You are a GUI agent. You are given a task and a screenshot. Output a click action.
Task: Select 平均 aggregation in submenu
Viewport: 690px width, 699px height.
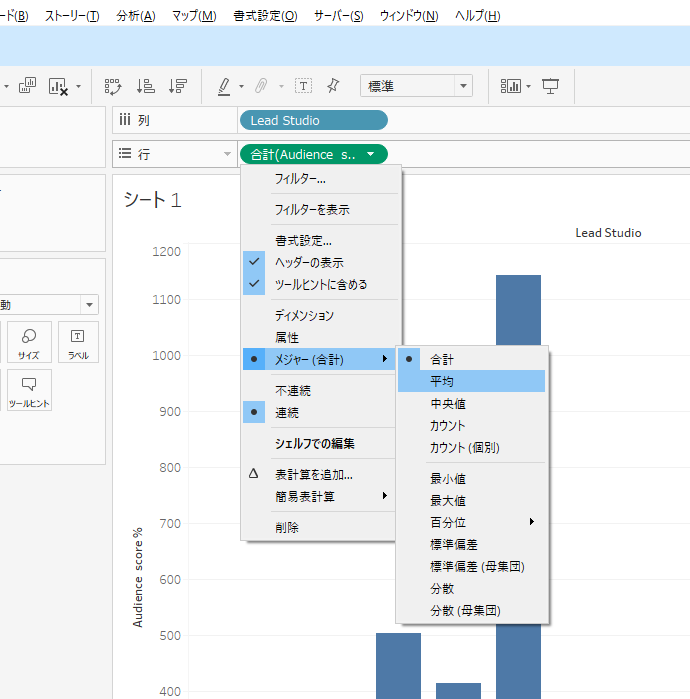(472, 381)
